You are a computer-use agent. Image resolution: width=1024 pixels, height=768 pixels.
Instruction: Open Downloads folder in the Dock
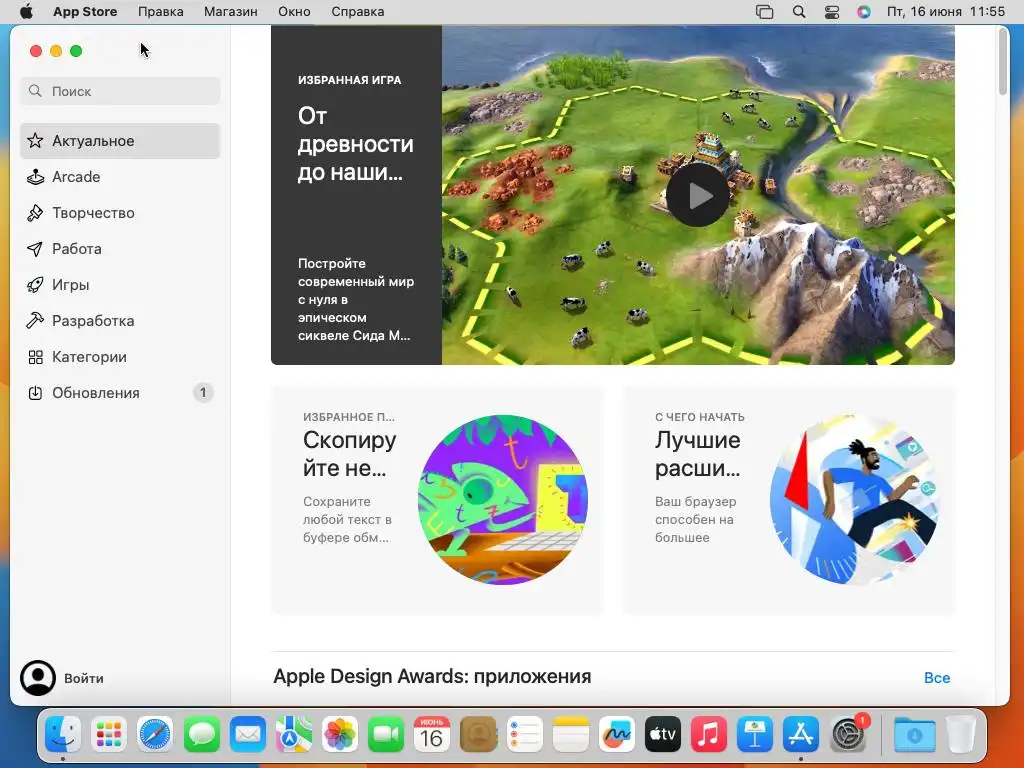(914, 735)
